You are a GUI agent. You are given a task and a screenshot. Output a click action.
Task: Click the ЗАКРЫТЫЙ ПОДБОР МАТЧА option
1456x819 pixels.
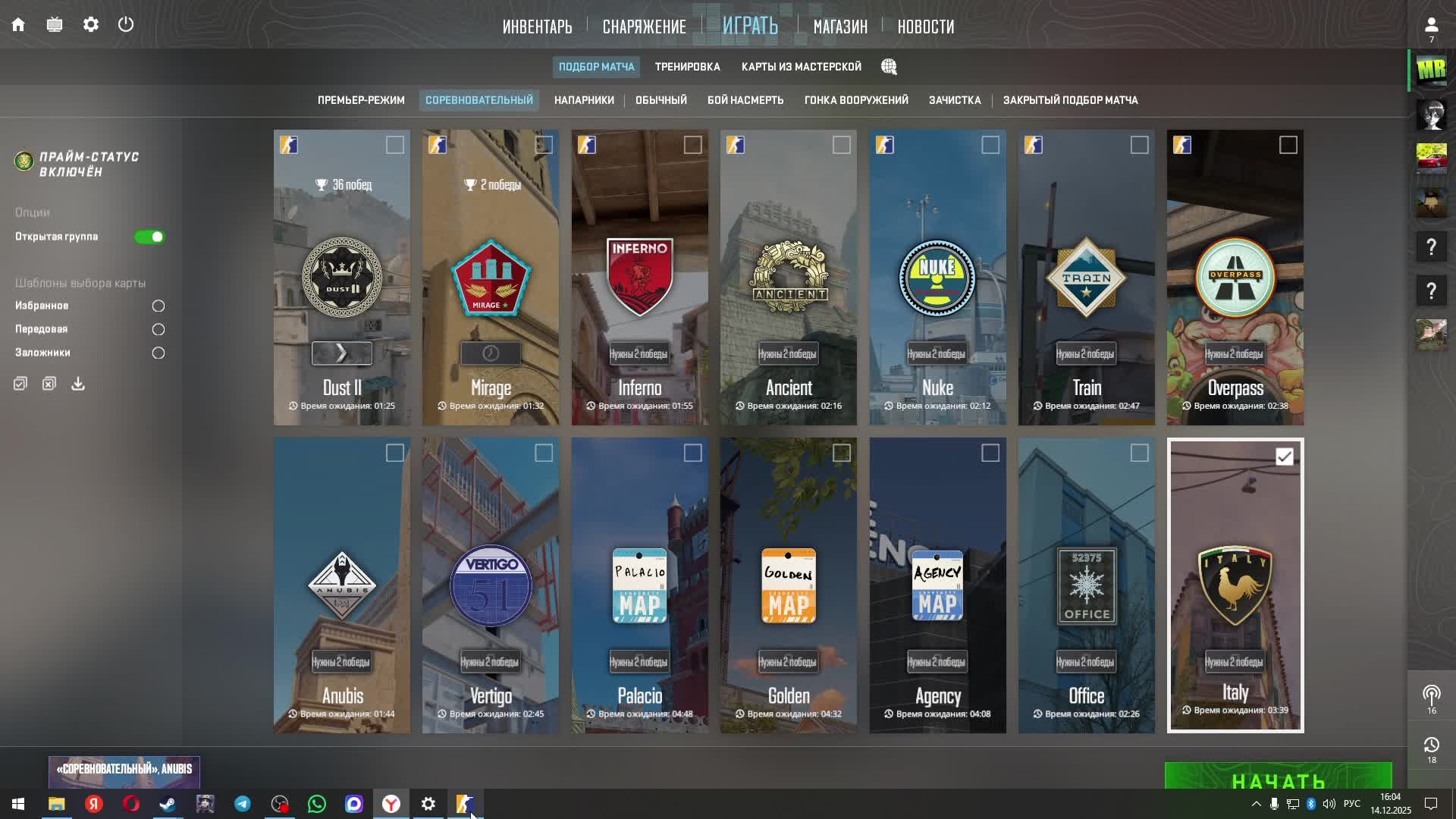[1070, 100]
